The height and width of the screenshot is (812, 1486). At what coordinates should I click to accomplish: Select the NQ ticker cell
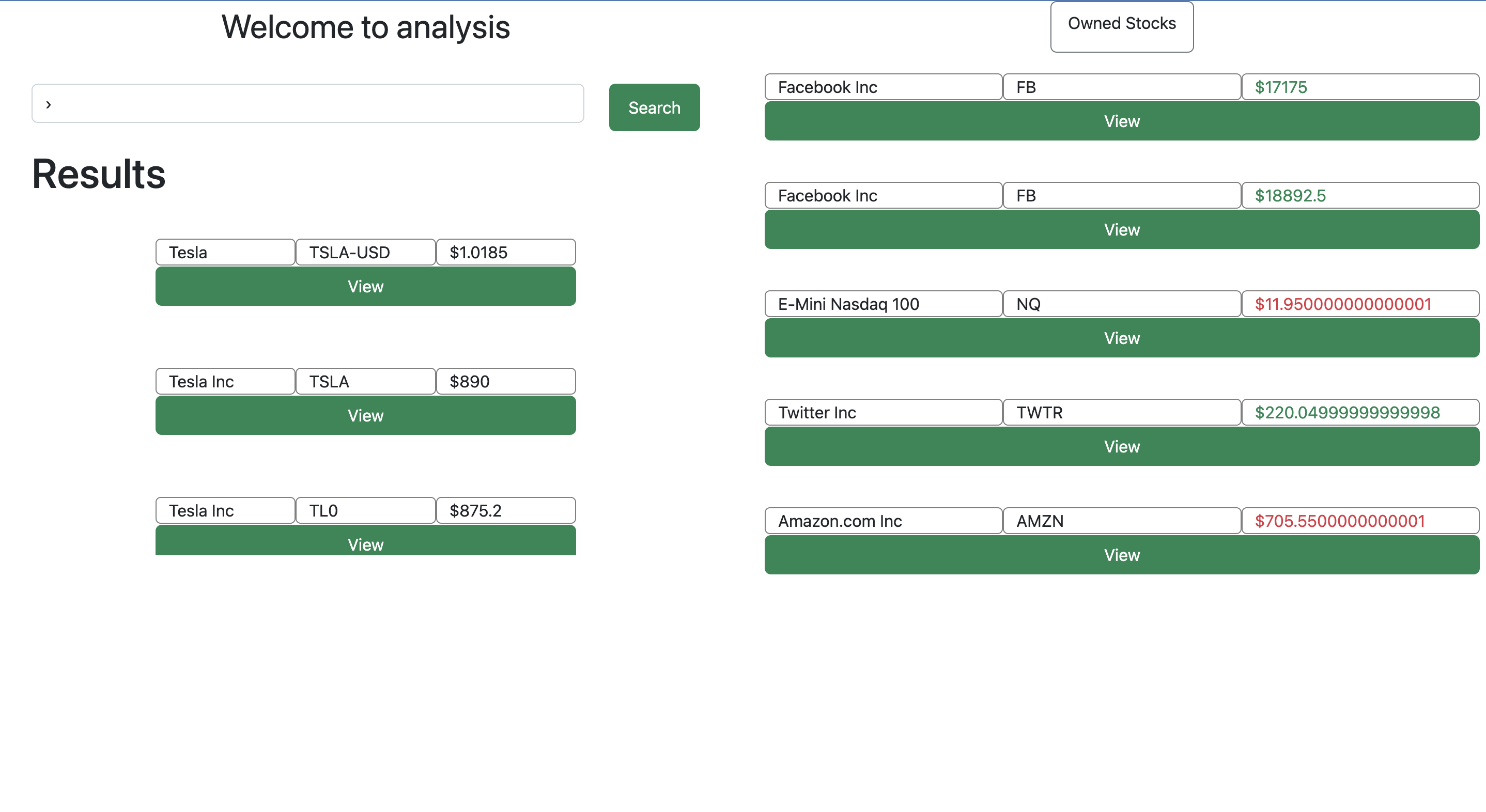tap(1121, 305)
